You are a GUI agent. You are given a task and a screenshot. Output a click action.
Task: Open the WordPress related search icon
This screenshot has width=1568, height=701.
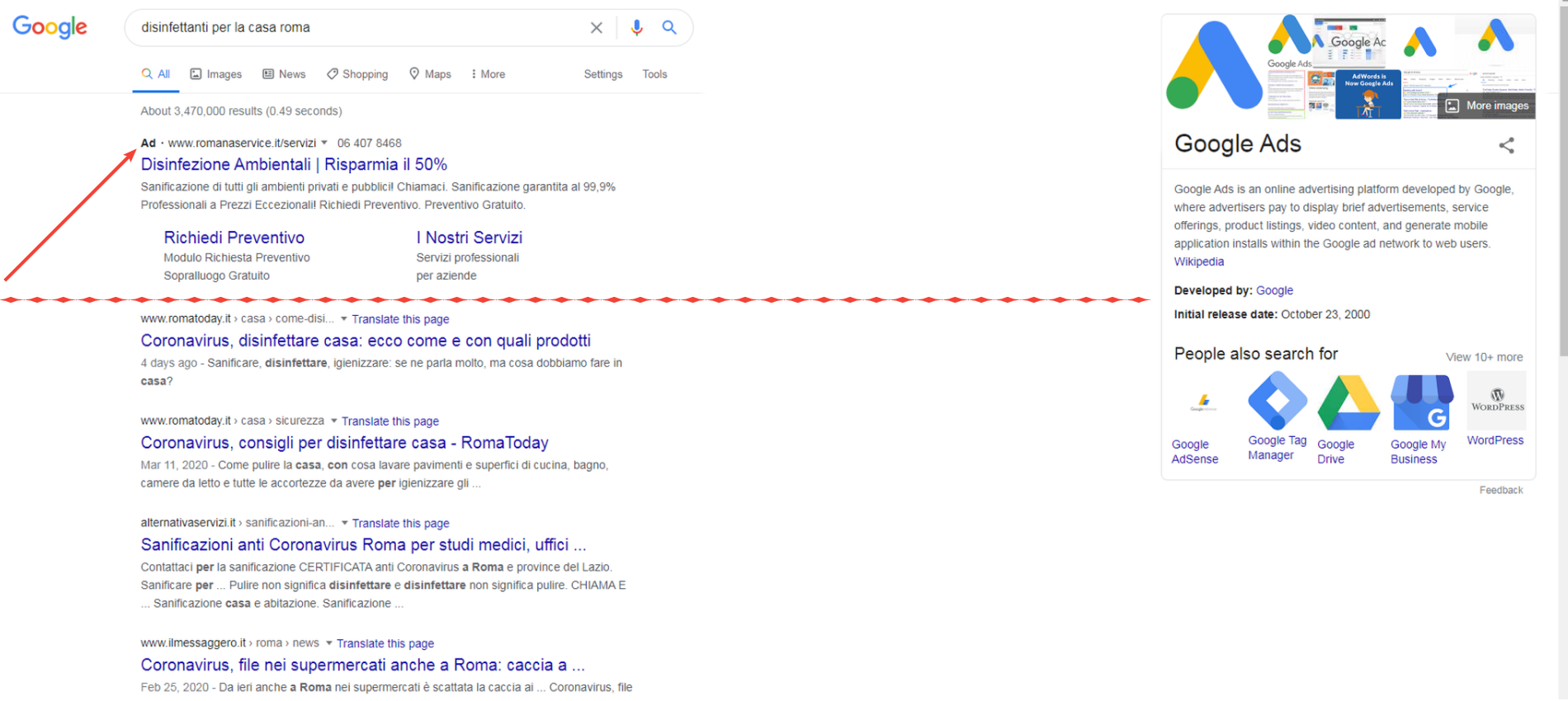1497,401
